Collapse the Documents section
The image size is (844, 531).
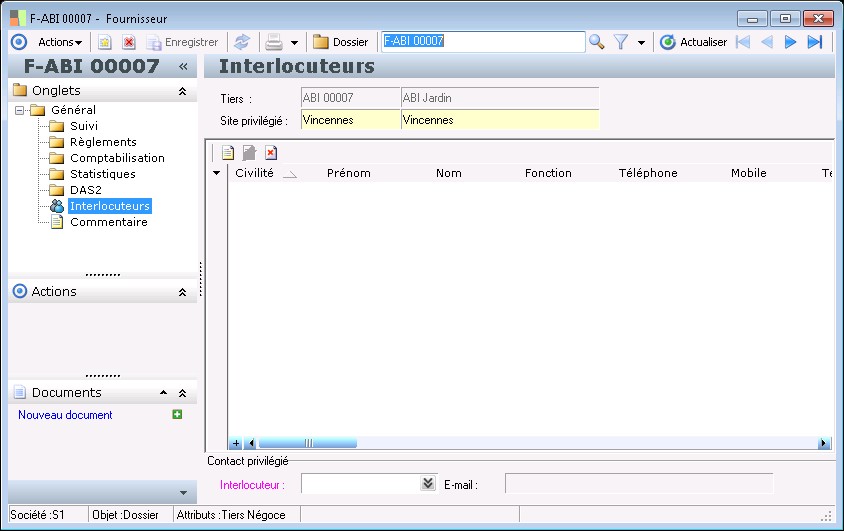(x=182, y=393)
